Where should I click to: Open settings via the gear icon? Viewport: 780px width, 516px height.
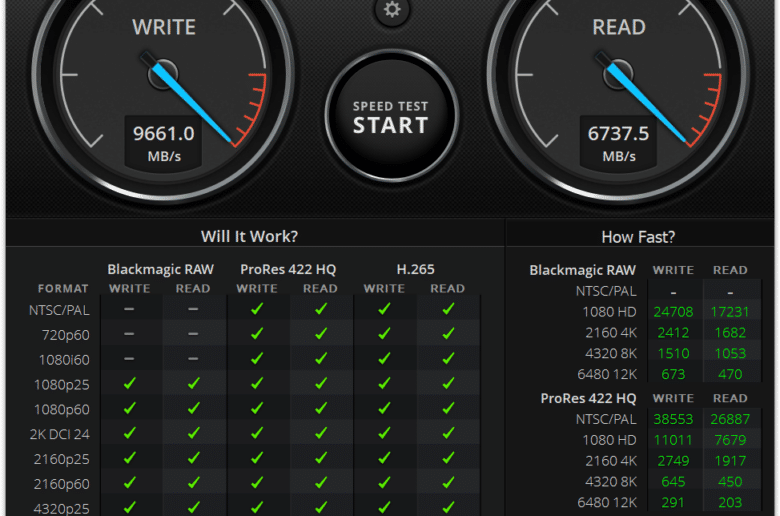392,9
